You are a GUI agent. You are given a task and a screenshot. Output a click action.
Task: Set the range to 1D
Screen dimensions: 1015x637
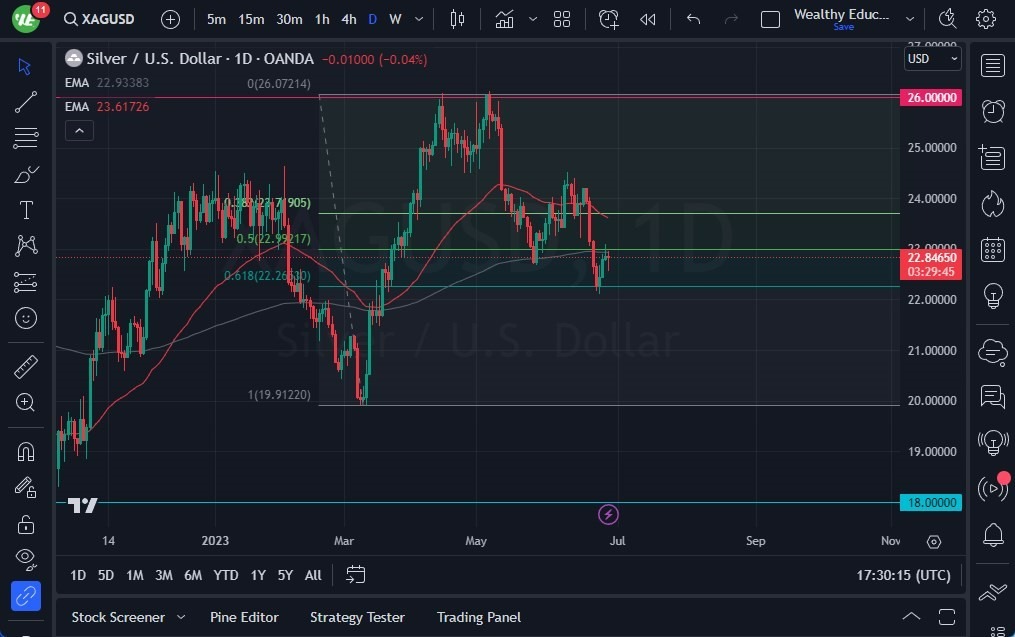(x=78, y=575)
